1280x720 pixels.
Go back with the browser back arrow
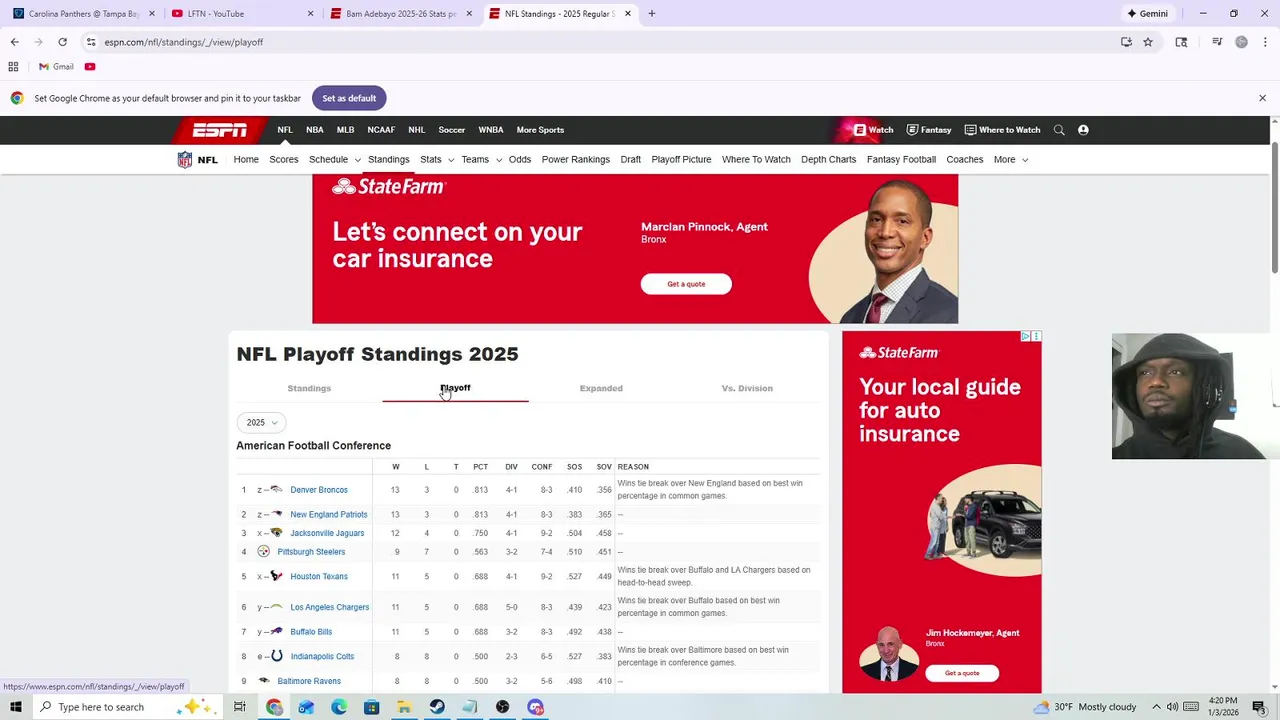click(14, 42)
